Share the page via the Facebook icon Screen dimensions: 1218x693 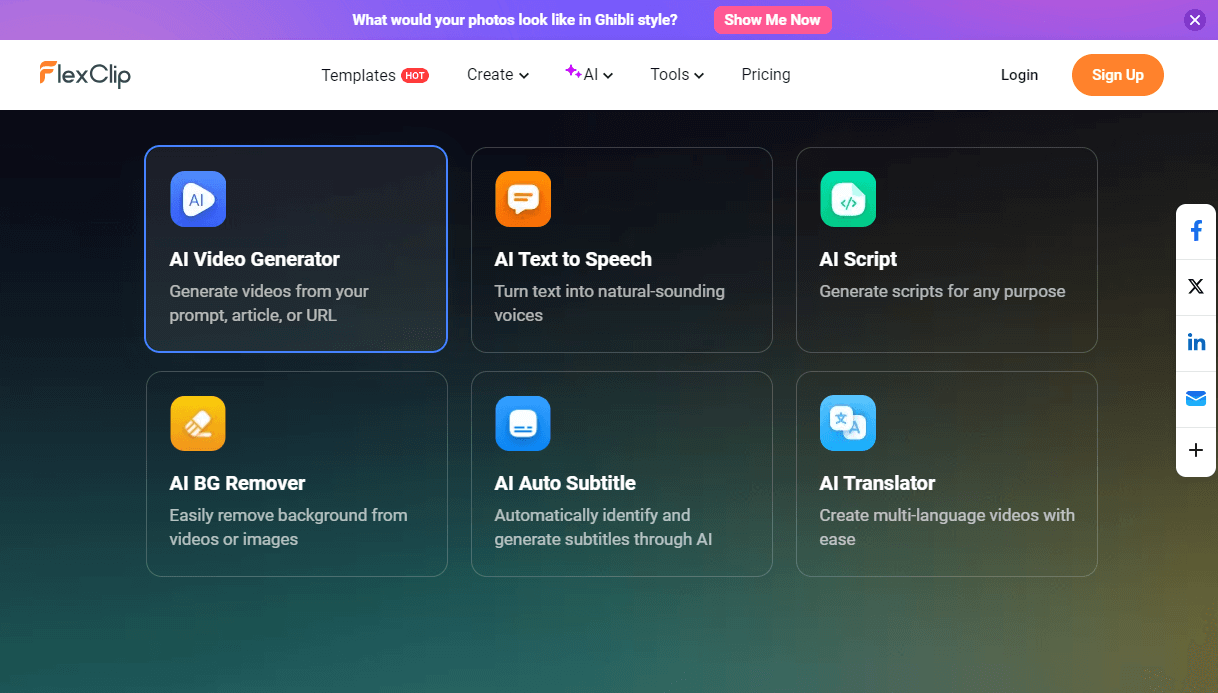tap(1196, 230)
